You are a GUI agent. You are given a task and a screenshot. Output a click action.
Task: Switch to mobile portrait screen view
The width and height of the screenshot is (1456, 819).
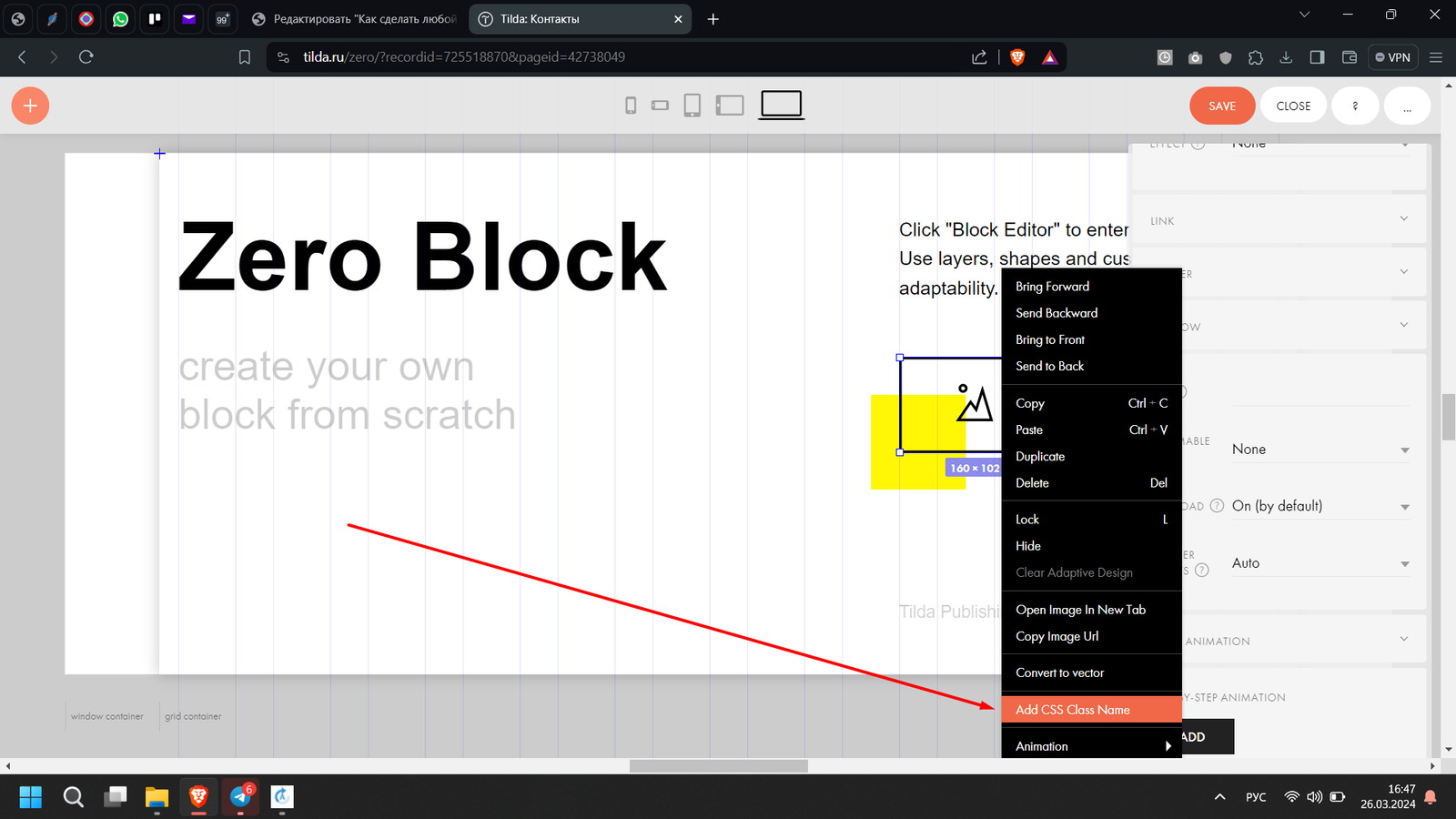tap(631, 106)
